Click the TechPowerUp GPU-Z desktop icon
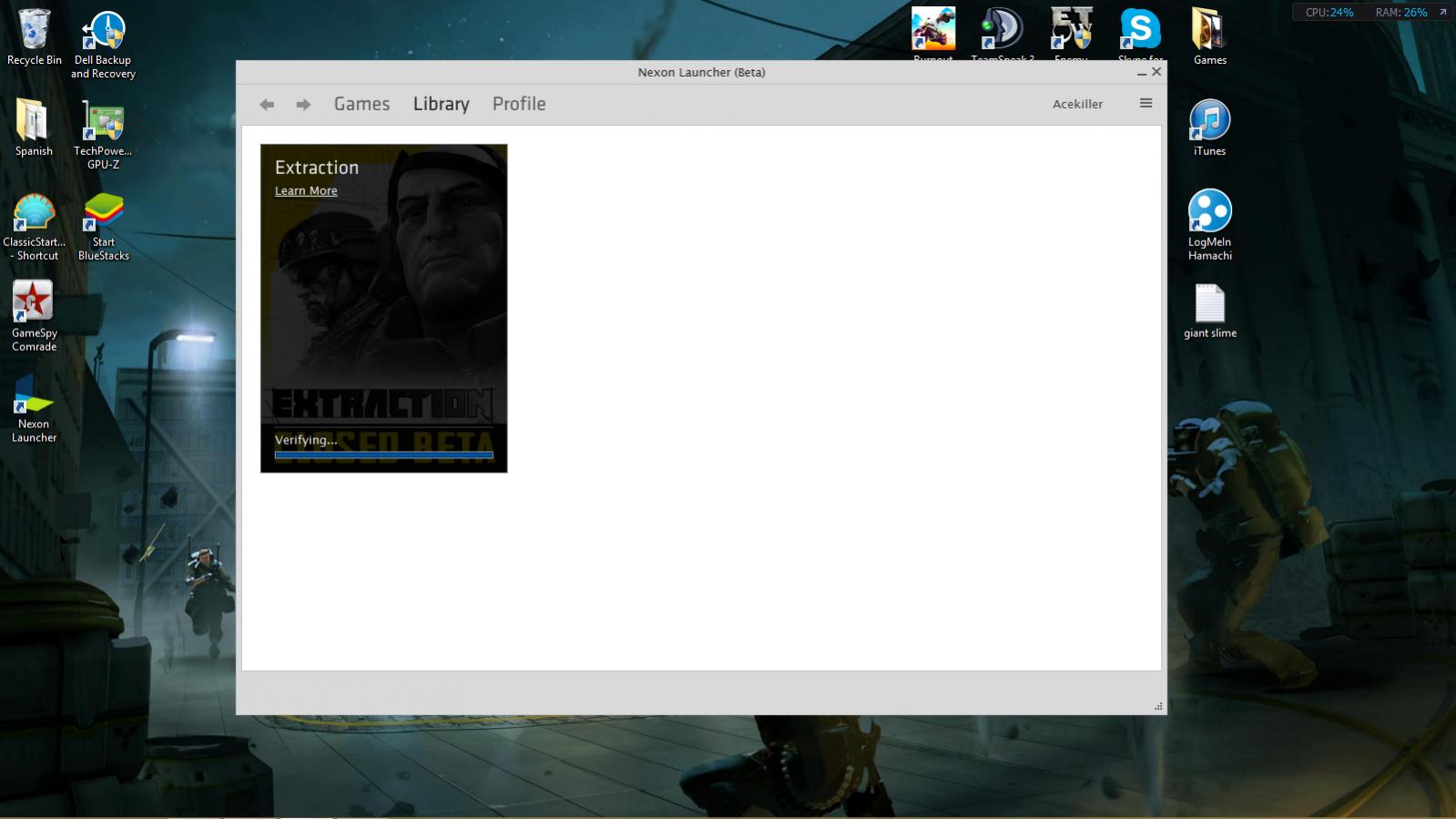The width and height of the screenshot is (1456, 819). pyautogui.click(x=103, y=121)
